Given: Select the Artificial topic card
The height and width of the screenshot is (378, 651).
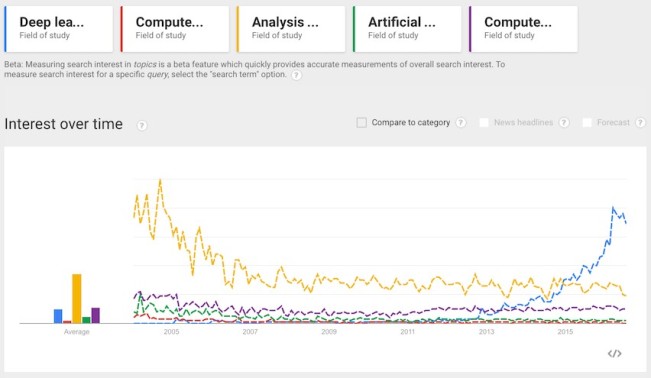Looking at the screenshot, I should 407,29.
